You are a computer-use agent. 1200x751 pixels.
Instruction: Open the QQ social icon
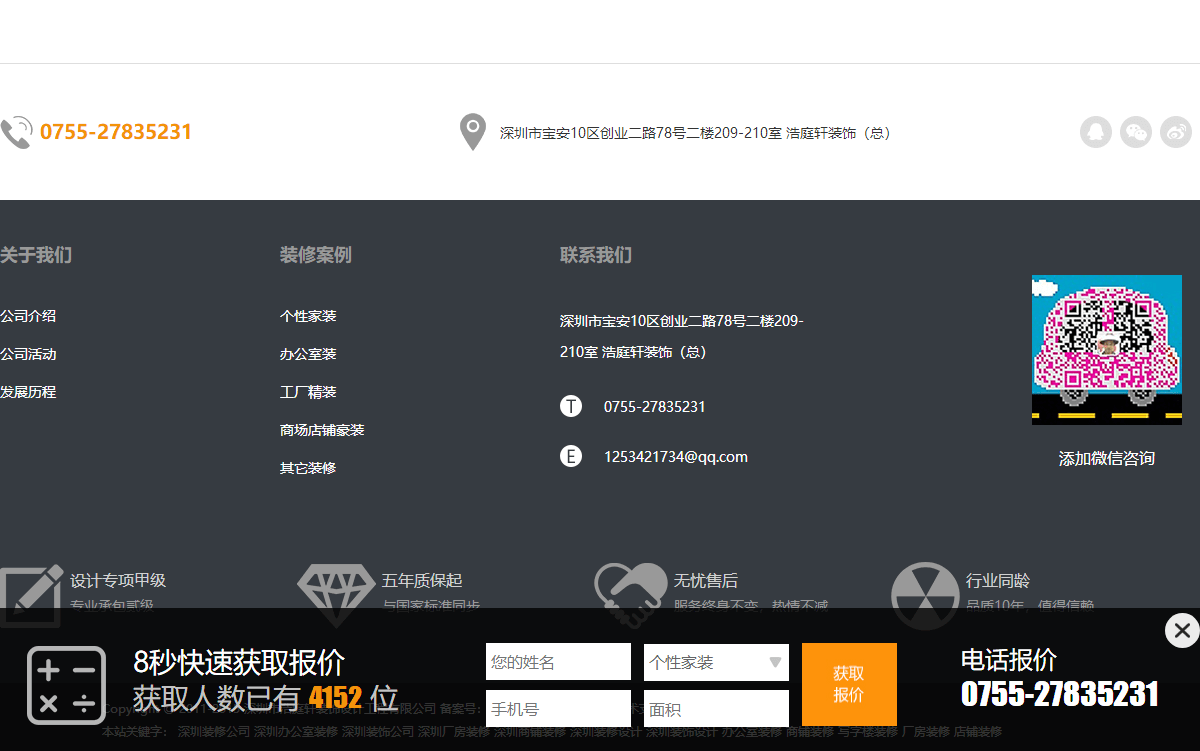1096,131
